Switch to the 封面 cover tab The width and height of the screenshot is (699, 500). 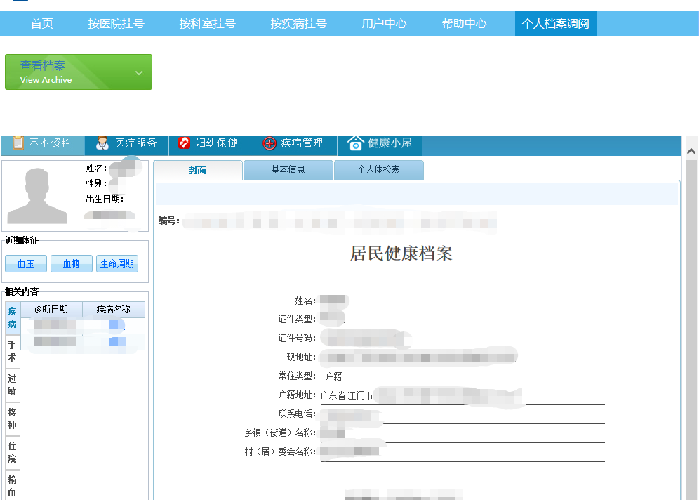click(197, 170)
